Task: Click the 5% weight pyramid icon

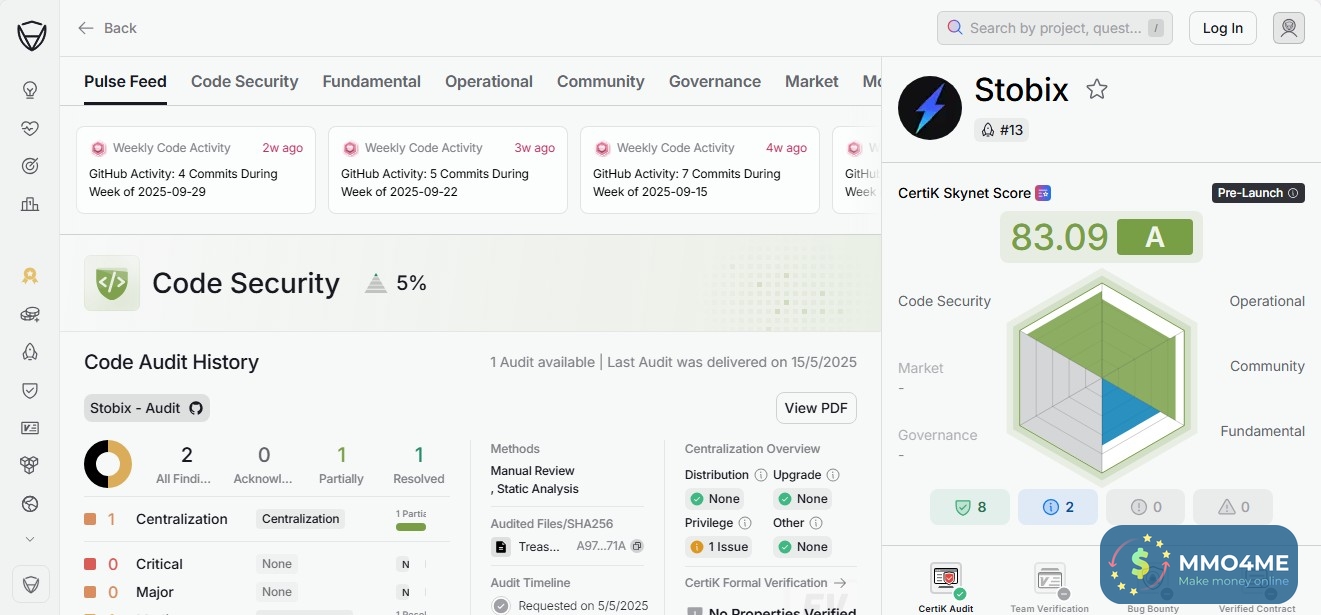Action: pyautogui.click(x=376, y=283)
